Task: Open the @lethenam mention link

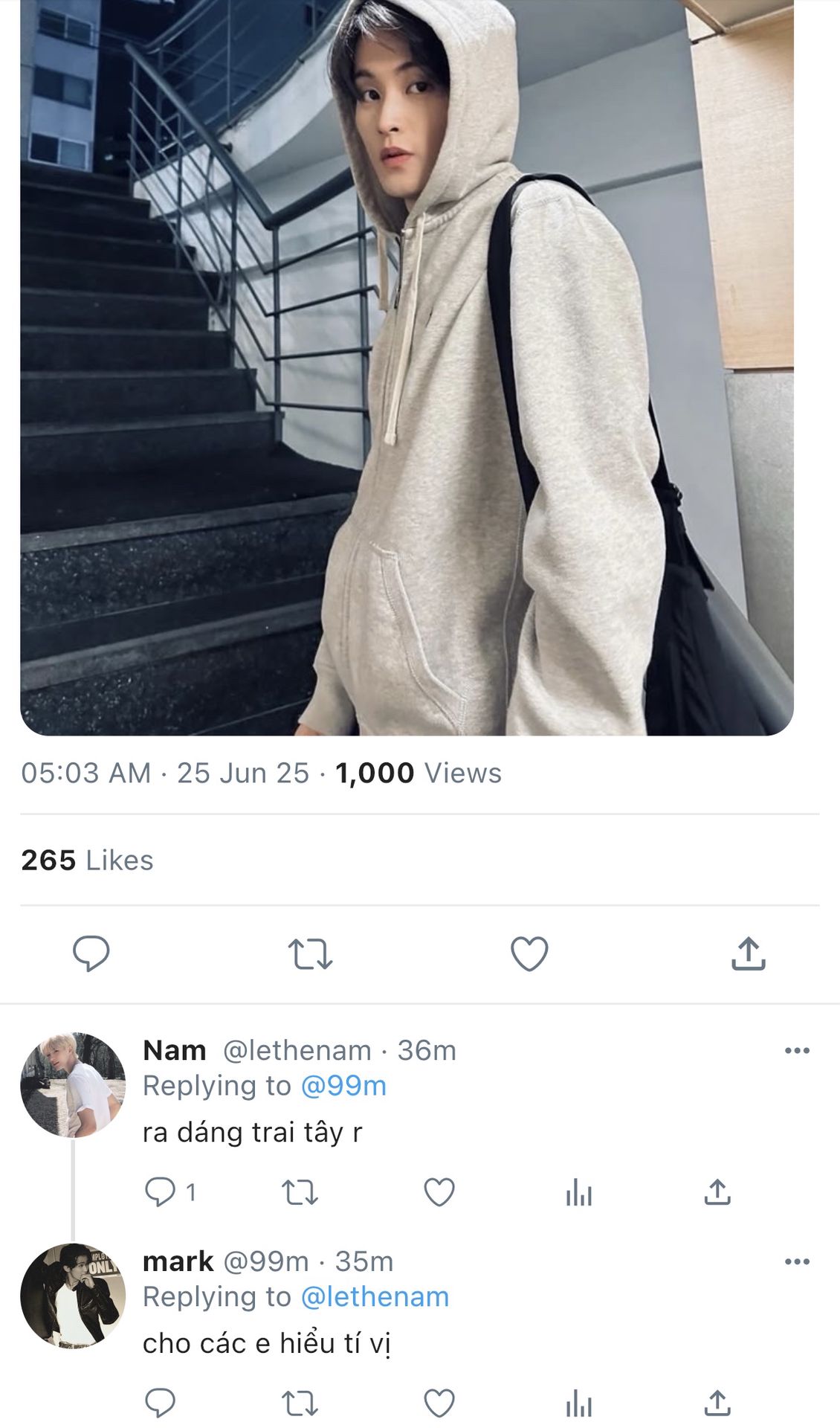Action: [x=375, y=1297]
